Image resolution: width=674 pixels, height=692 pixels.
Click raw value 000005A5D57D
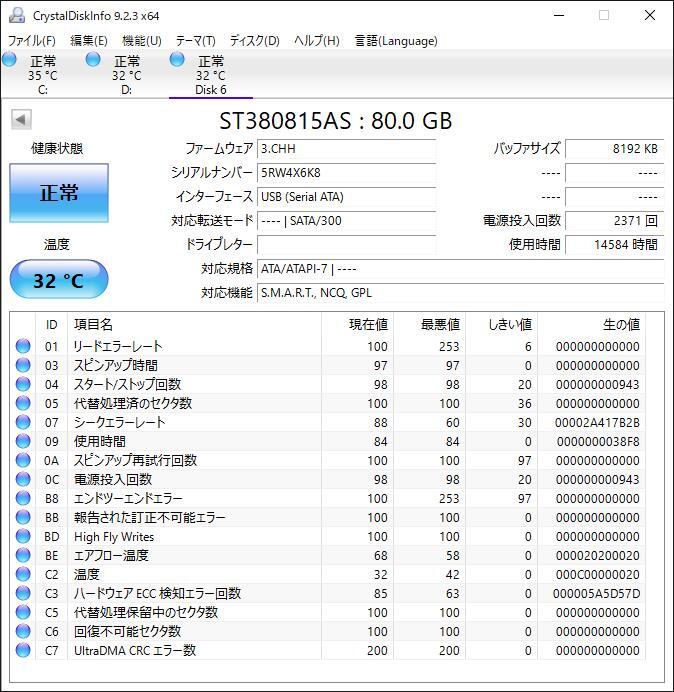tap(597, 593)
